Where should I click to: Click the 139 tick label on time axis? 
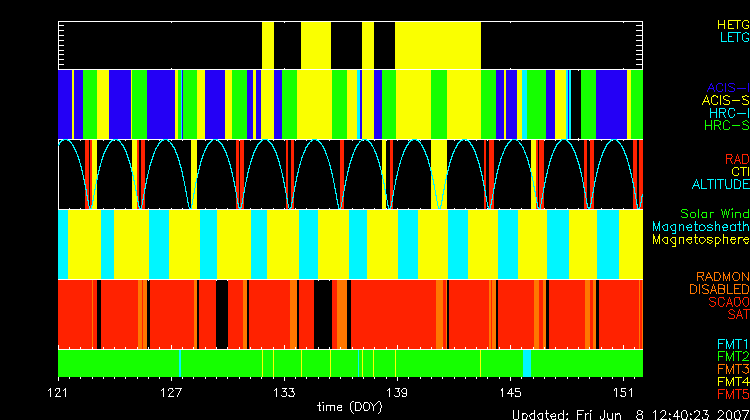pyautogui.click(x=399, y=392)
